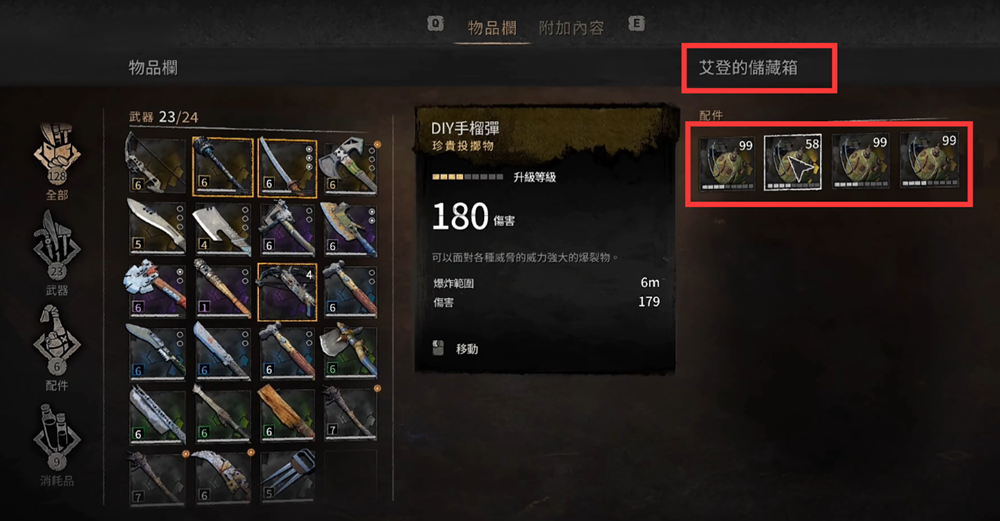Show the 消耗品 consumables category

click(57, 445)
